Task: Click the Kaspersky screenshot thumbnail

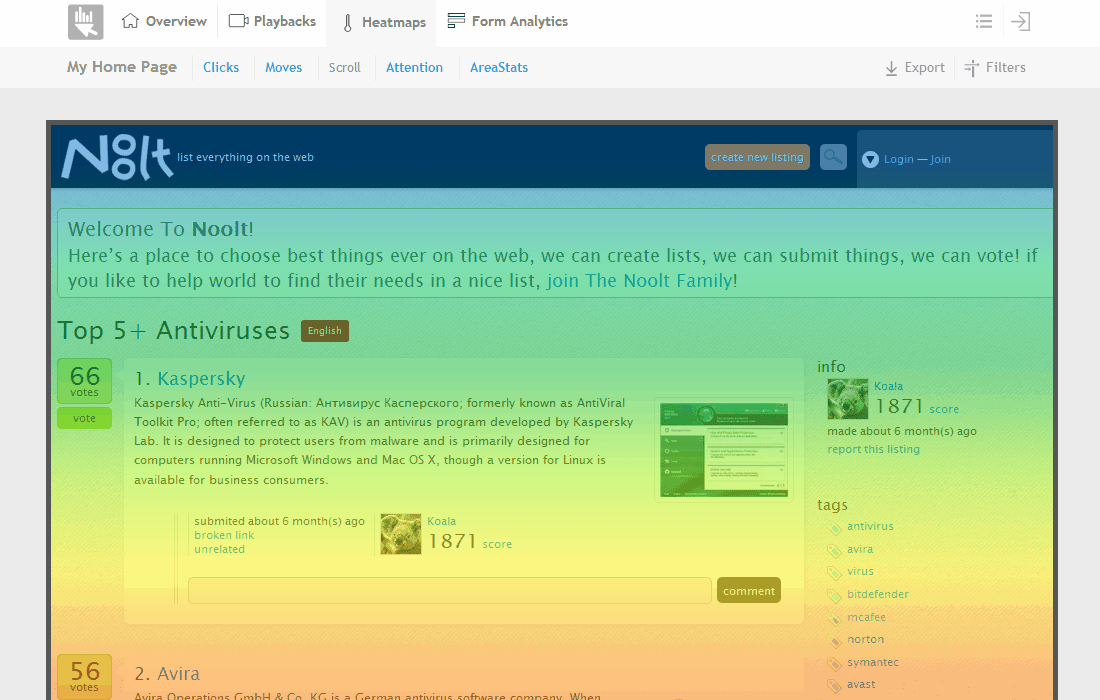Action: [724, 450]
